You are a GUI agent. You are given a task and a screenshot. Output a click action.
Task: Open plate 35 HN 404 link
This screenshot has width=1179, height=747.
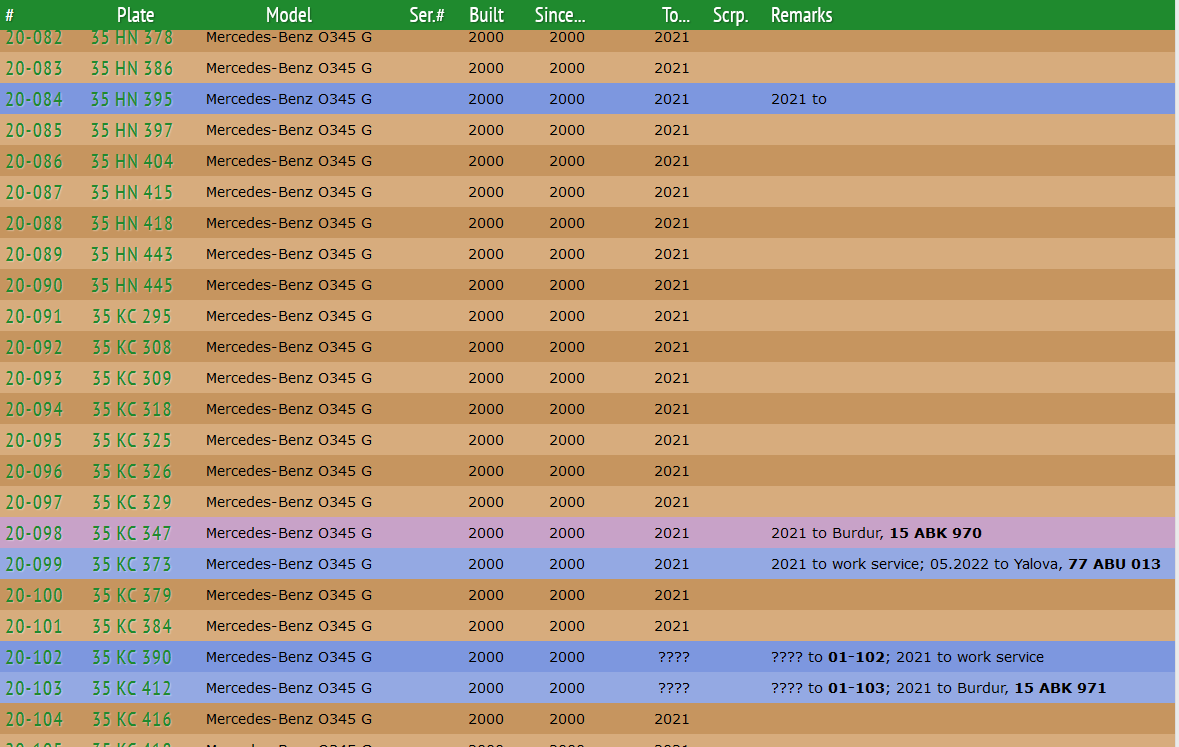pos(132,161)
